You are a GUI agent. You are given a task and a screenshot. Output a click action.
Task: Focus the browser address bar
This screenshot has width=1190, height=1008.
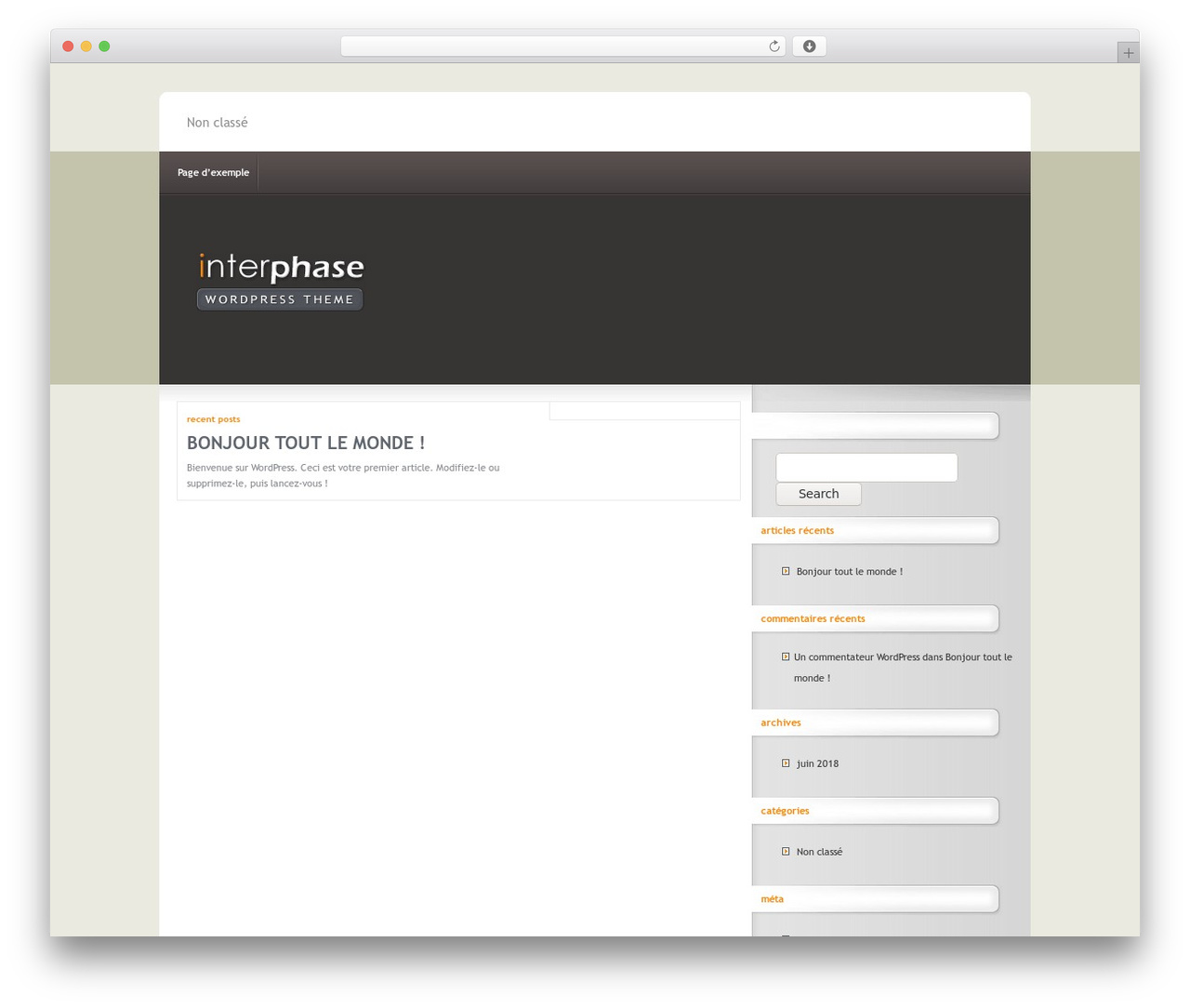click(562, 46)
